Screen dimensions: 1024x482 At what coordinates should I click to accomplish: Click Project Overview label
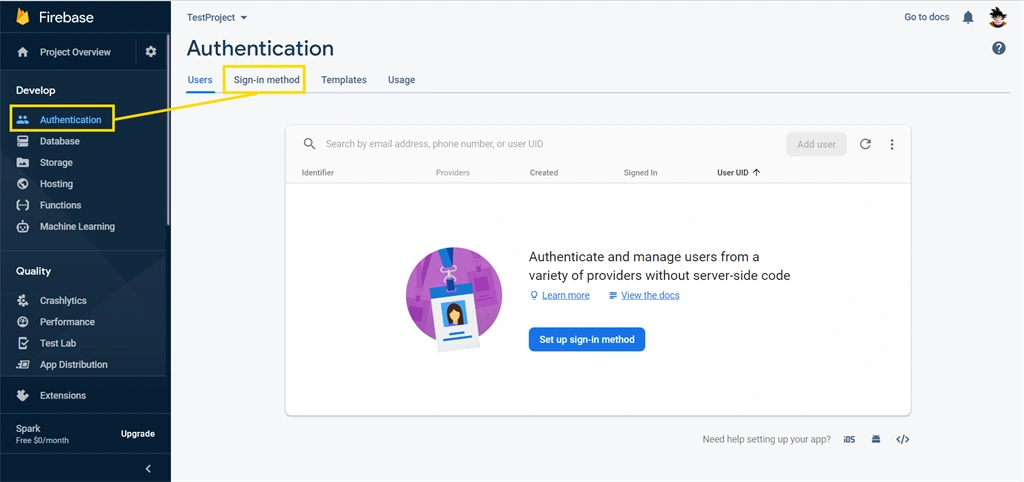click(75, 52)
